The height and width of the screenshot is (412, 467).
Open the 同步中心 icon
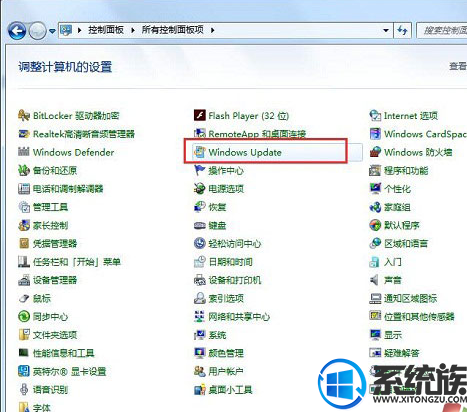click(24, 316)
